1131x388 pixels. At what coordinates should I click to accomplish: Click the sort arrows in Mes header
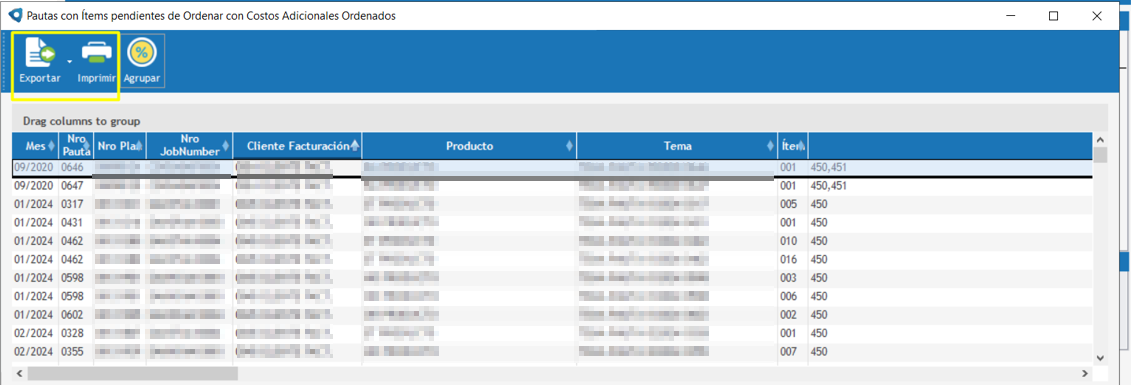[x=52, y=146]
